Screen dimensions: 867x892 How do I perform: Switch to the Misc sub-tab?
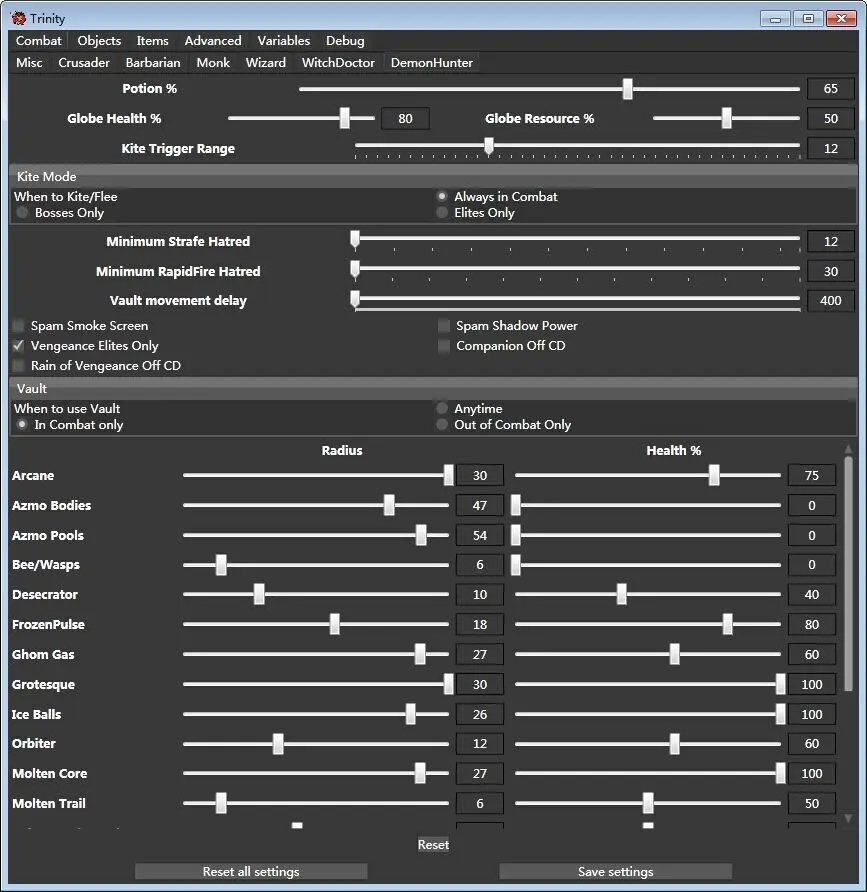[29, 63]
